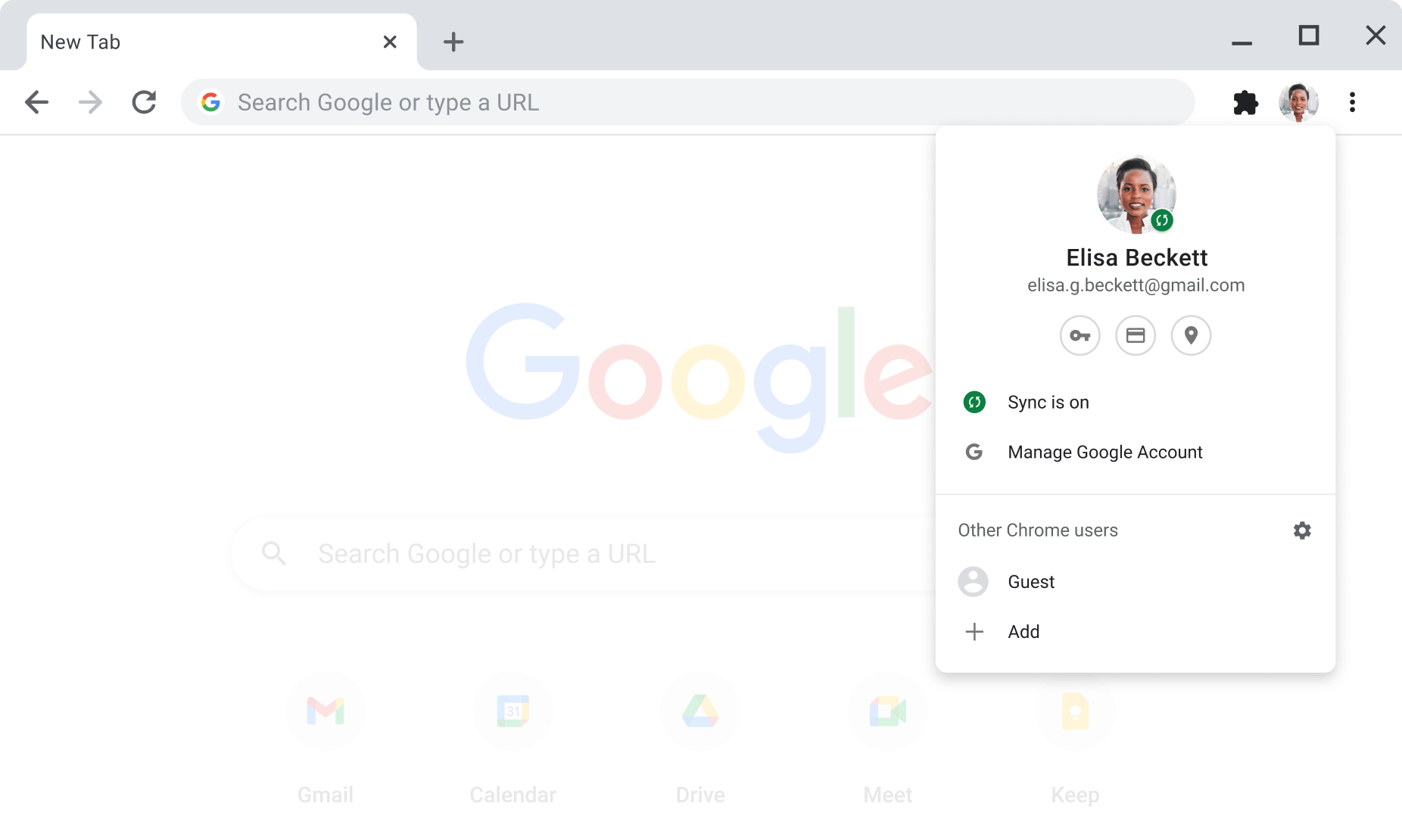Open payment methods card icon

(1136, 335)
